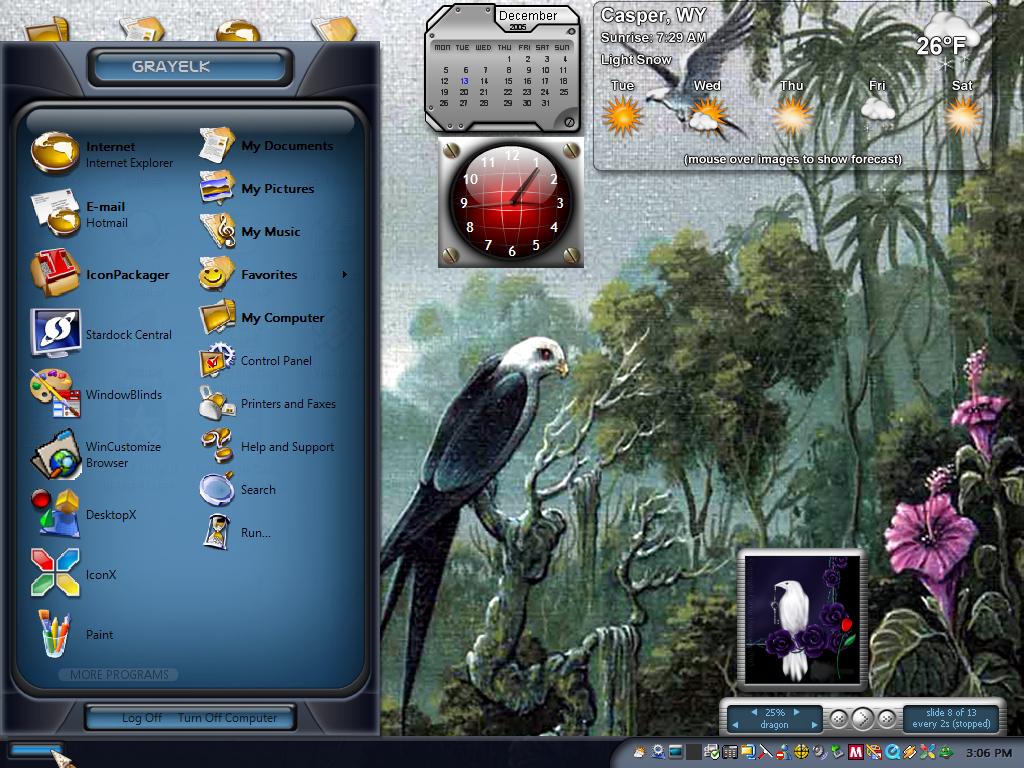Go to next slide in slideshow widget
The image size is (1024, 768).
(887, 719)
